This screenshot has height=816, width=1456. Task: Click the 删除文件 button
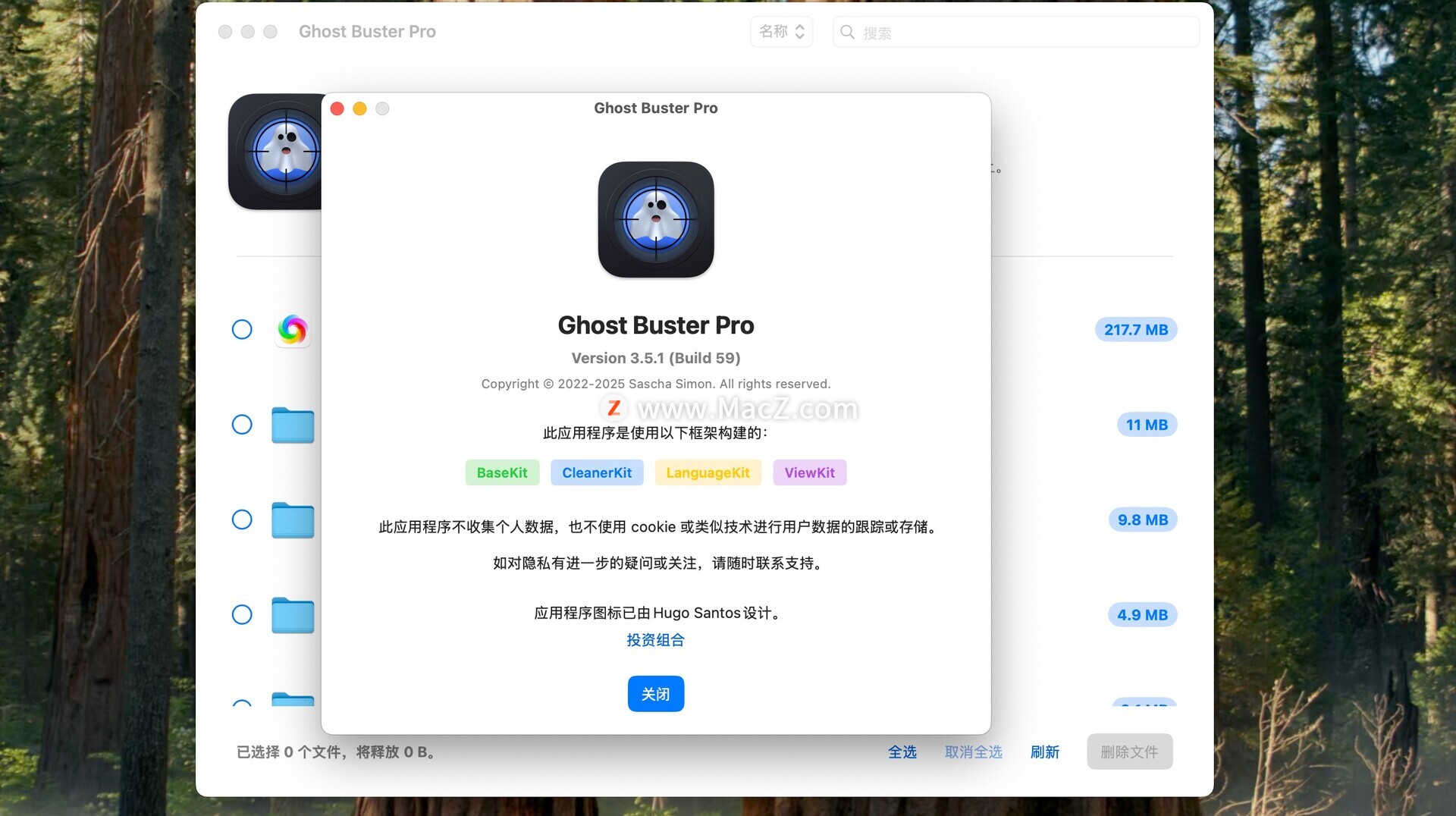tap(1130, 752)
